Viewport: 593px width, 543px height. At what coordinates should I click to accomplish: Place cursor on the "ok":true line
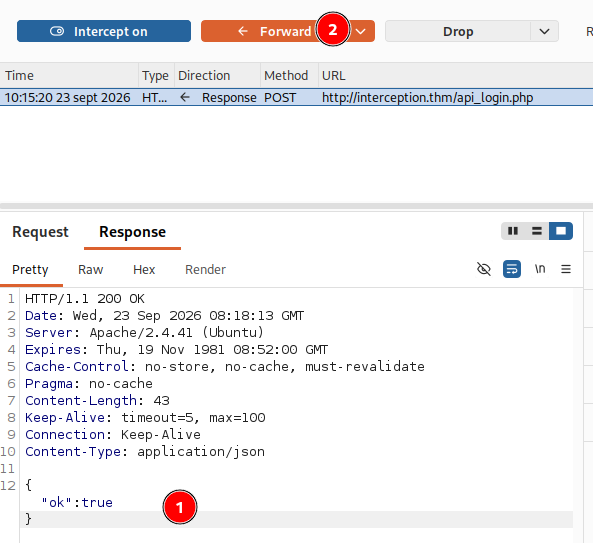tap(77, 503)
